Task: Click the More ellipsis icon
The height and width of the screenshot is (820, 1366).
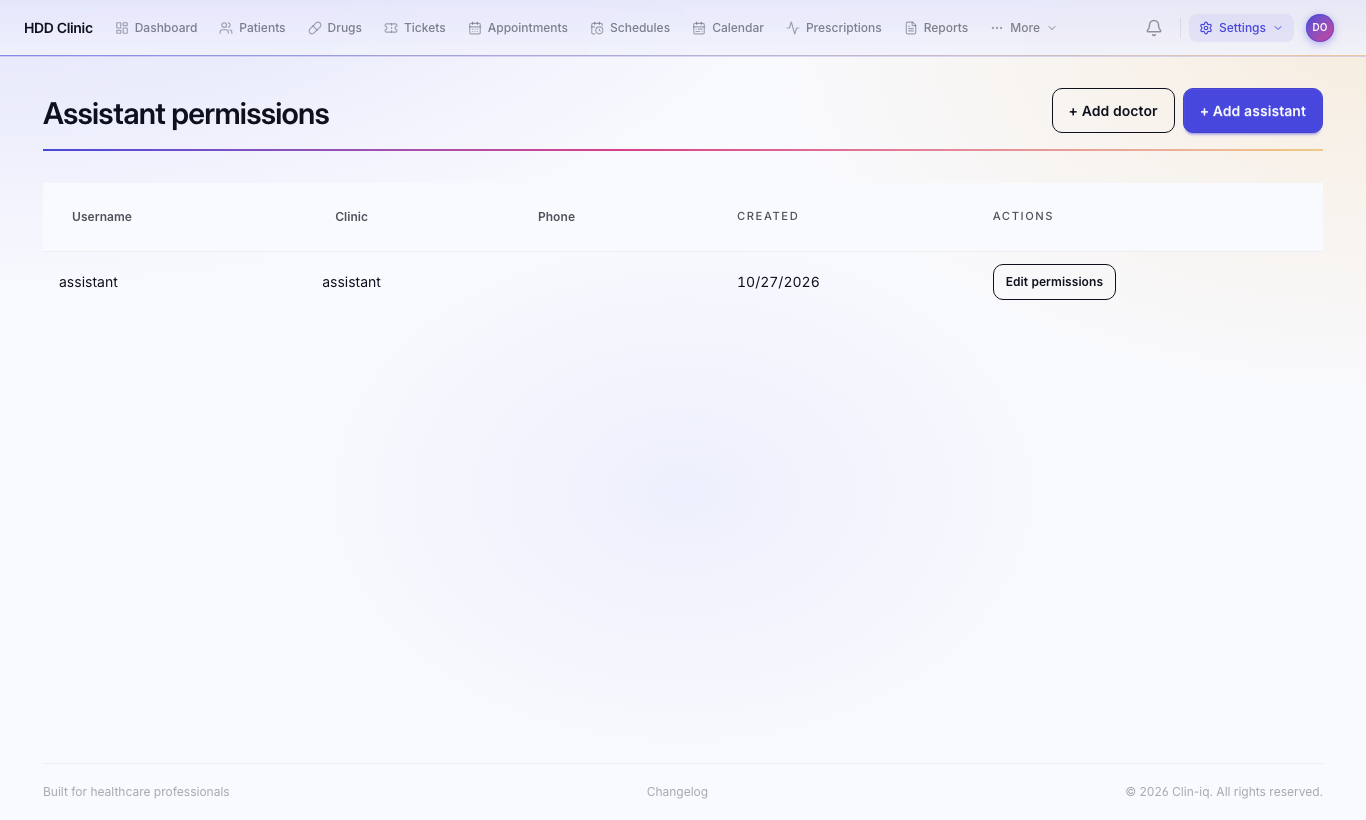Action: pyautogui.click(x=997, y=28)
